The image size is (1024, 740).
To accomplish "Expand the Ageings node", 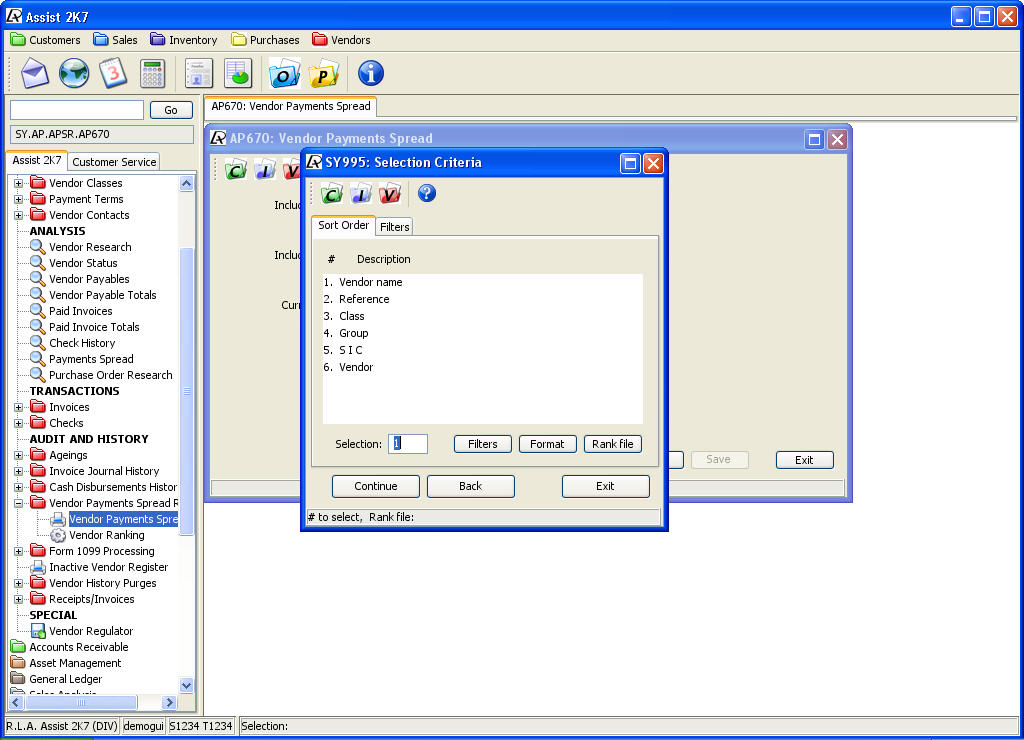I will click(x=18, y=455).
